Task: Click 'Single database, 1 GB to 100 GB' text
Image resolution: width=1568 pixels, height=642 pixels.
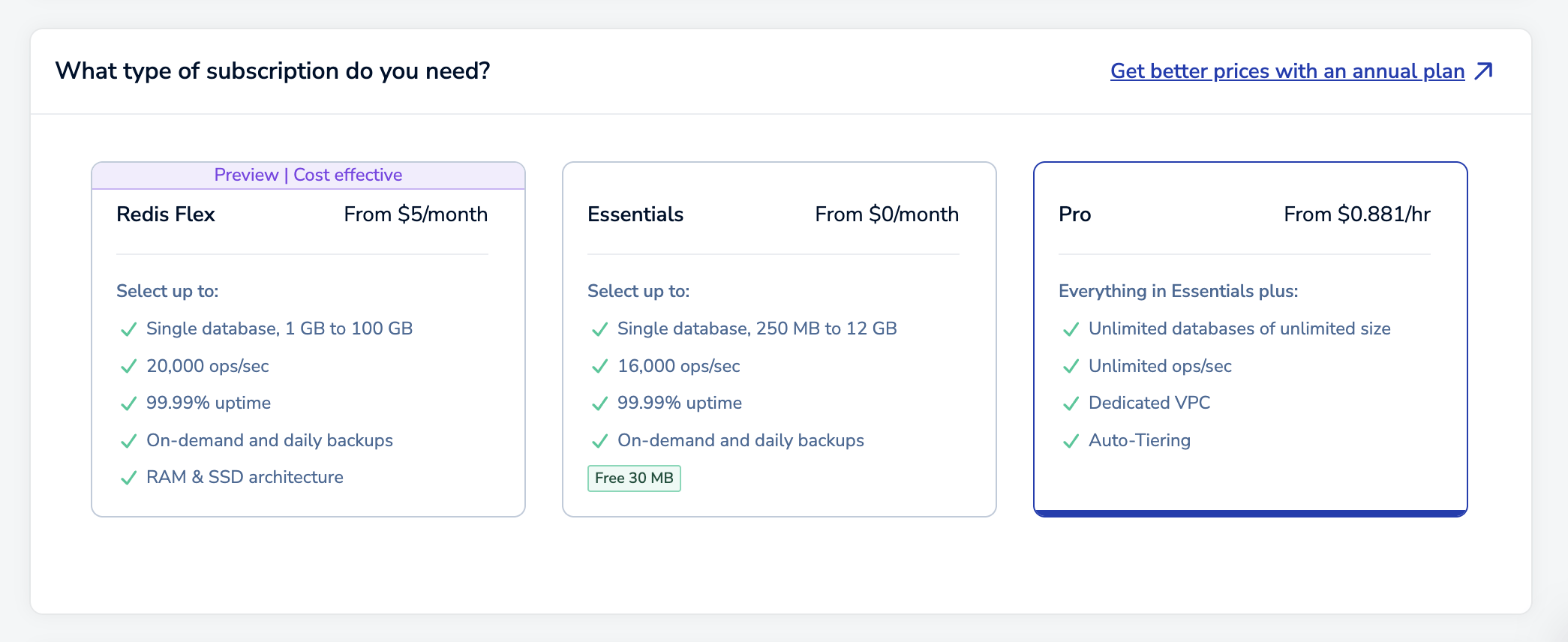Action: pos(280,328)
